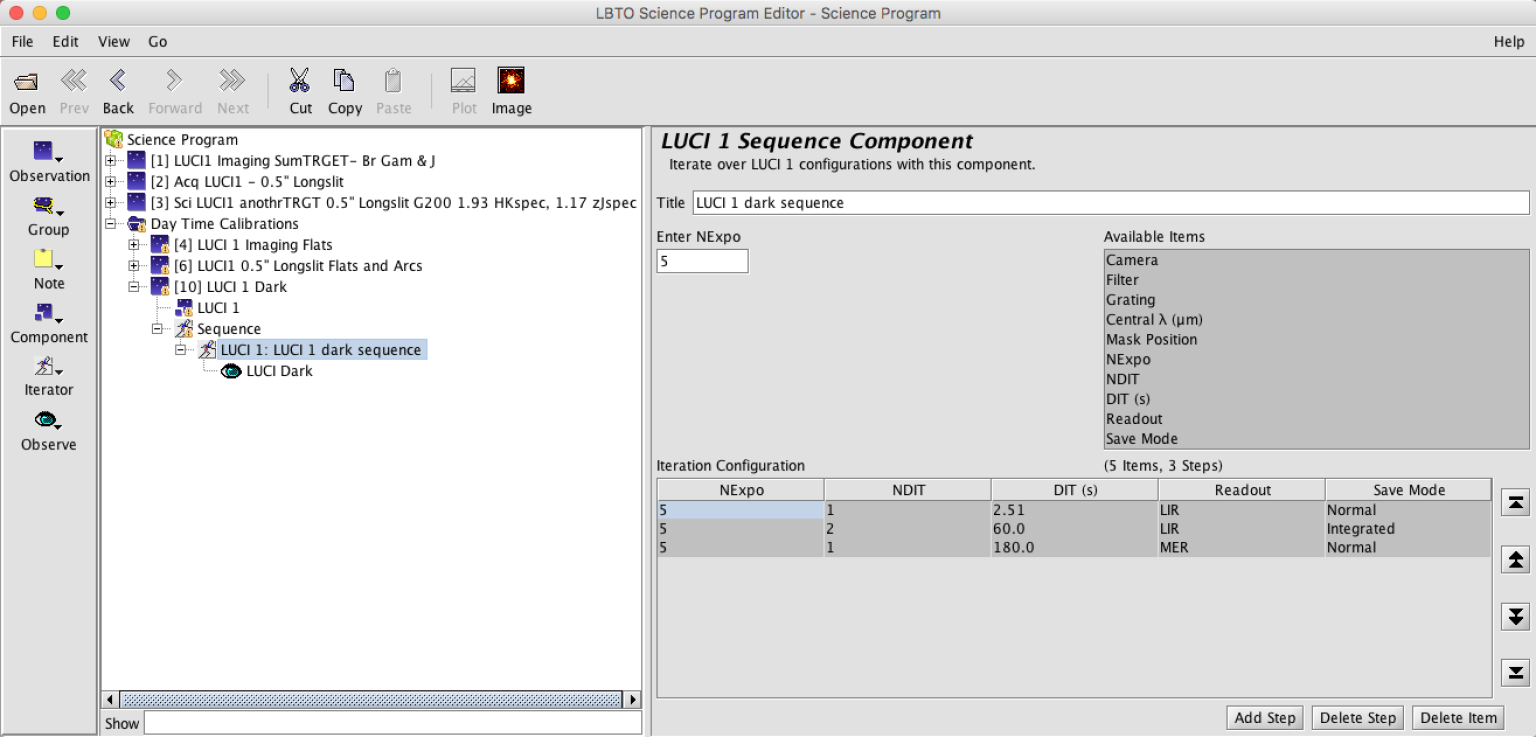Image resolution: width=1536 pixels, height=737 pixels.
Task: Select Save Mode in Available Items
Action: pos(1316,439)
